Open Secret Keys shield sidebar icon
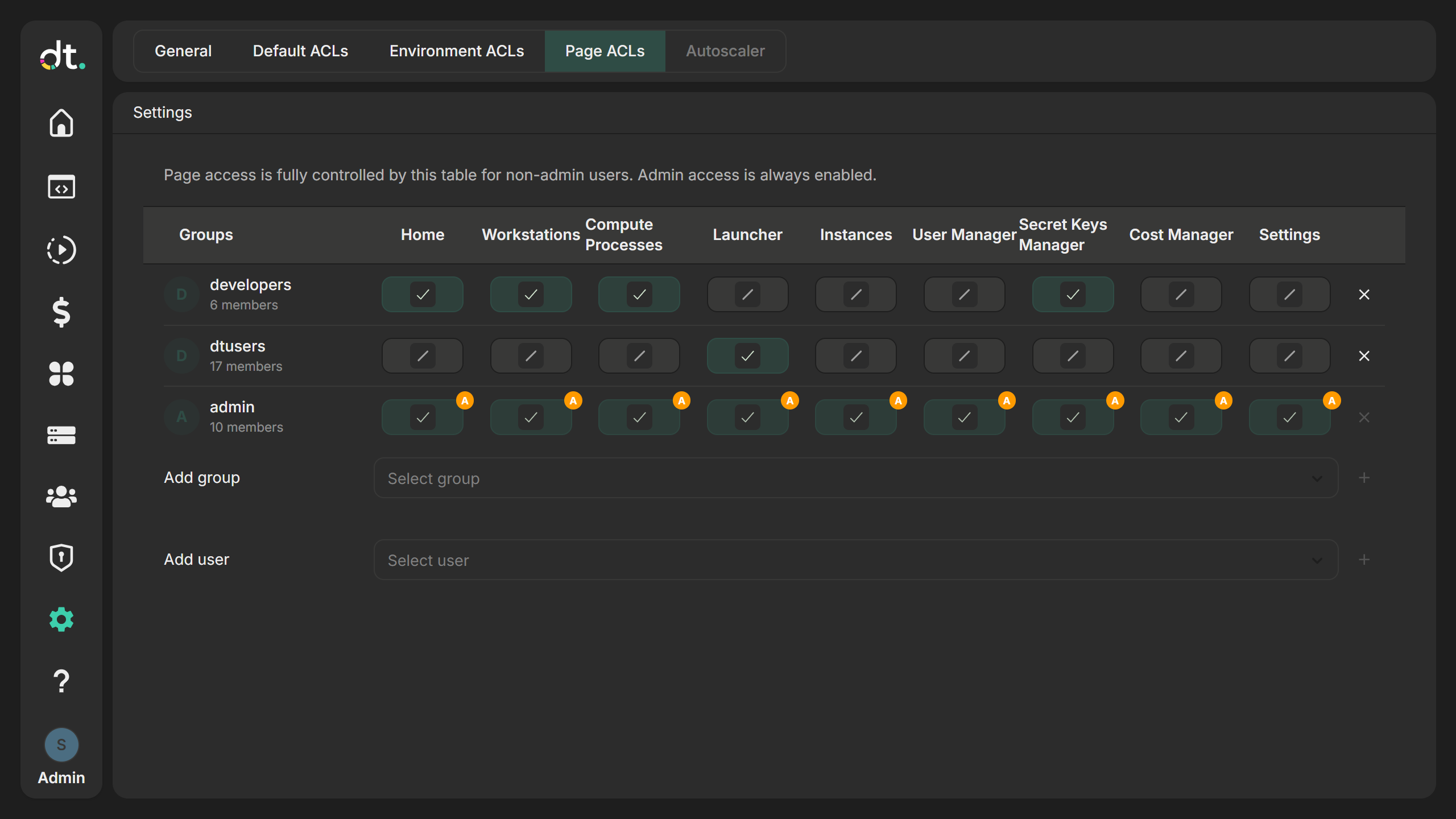The height and width of the screenshot is (819, 1456). coord(61,557)
